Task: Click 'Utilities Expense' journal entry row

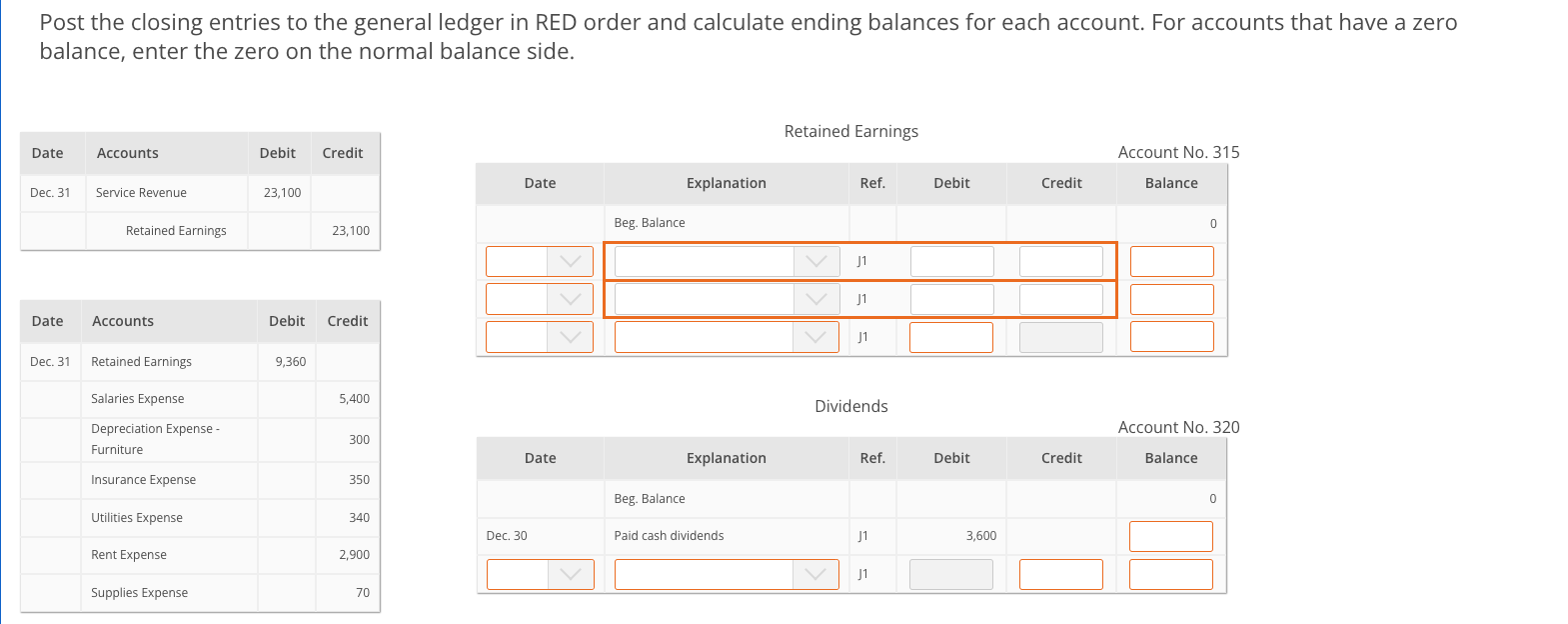Action: pos(200,518)
